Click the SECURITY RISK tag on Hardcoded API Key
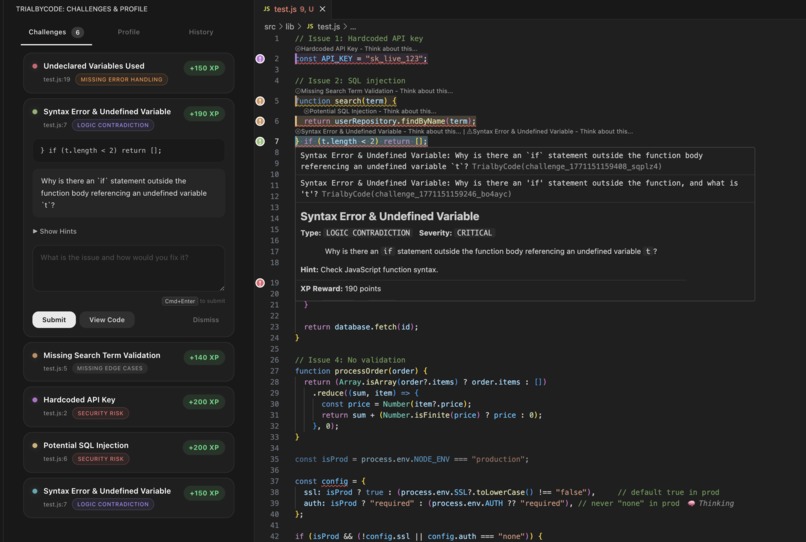This screenshot has width=806, height=542. click(100, 413)
